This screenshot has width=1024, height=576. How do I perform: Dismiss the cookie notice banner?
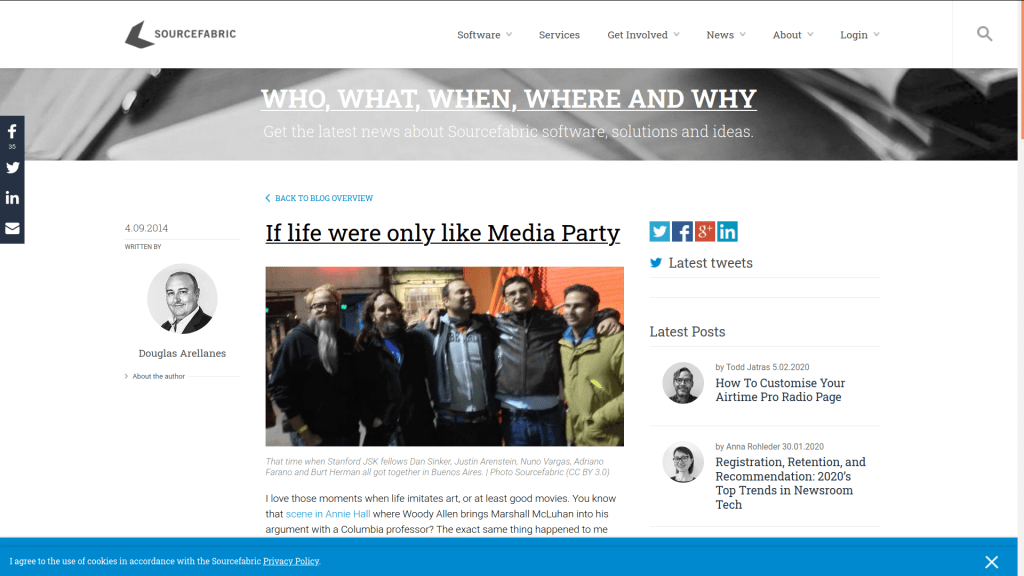pyautogui.click(x=991, y=562)
